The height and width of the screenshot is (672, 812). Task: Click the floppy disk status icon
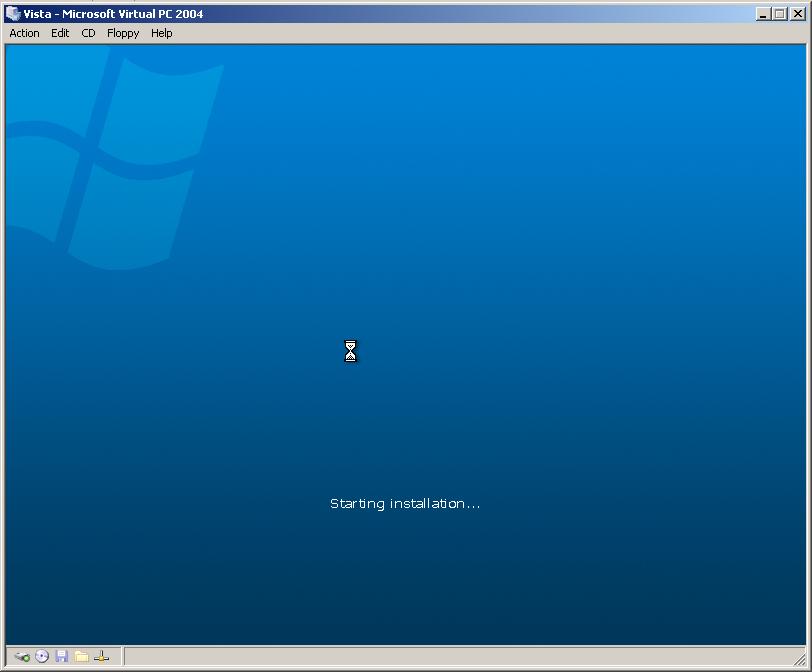pos(62,656)
